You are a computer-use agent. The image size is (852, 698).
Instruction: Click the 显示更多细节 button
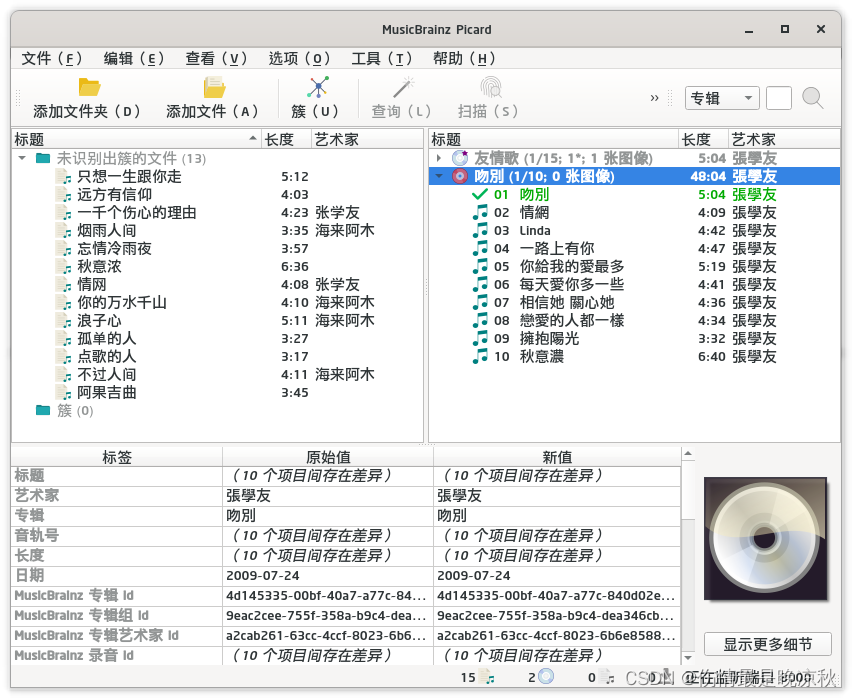[767, 644]
